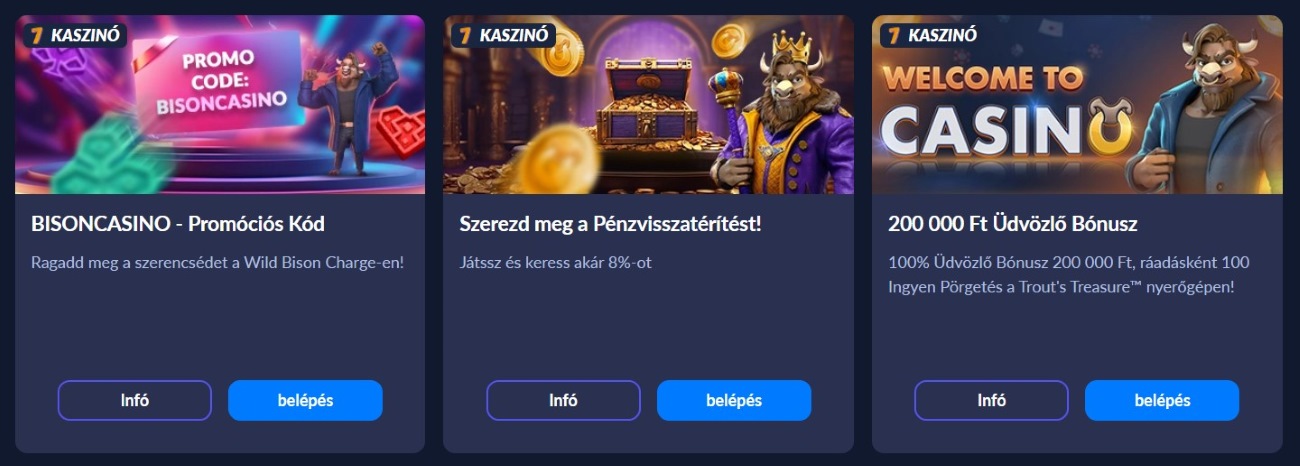Click the Trout's Treasure free spins description
This screenshot has width=1300, height=466.
pos(1069,274)
